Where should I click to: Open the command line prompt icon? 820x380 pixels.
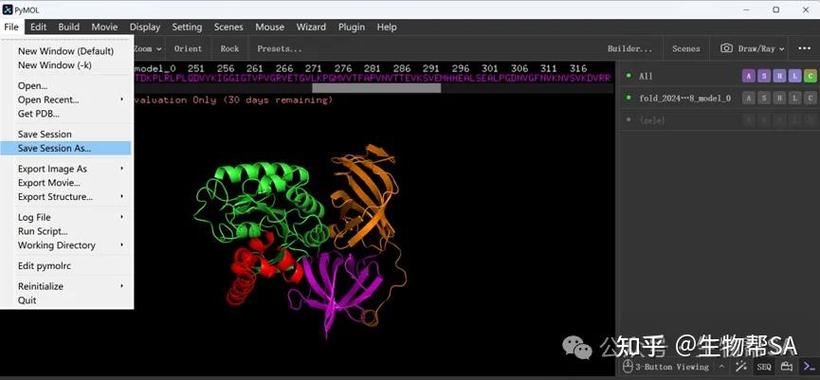point(808,366)
